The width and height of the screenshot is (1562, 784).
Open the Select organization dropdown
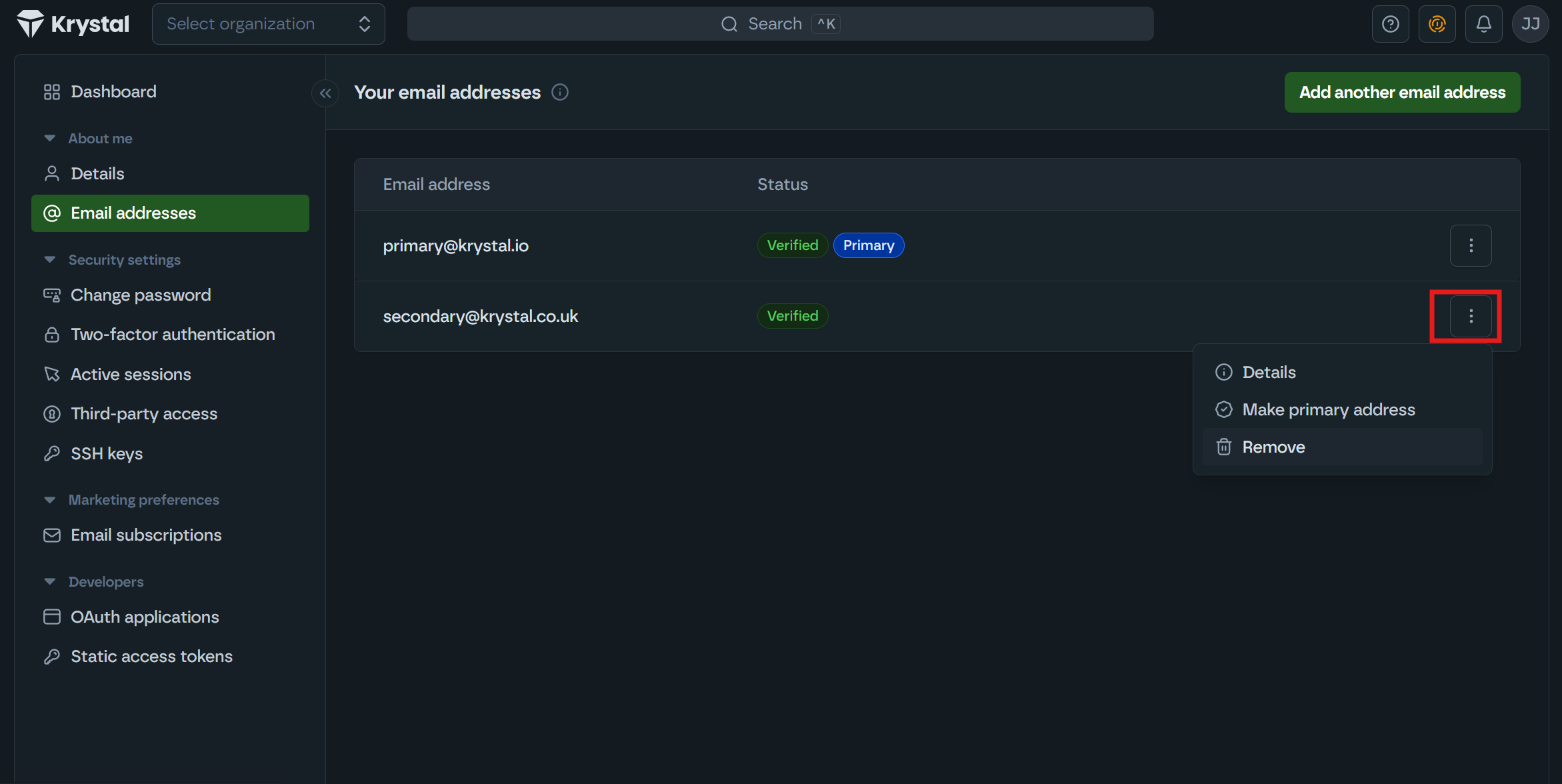pyautogui.click(x=268, y=24)
